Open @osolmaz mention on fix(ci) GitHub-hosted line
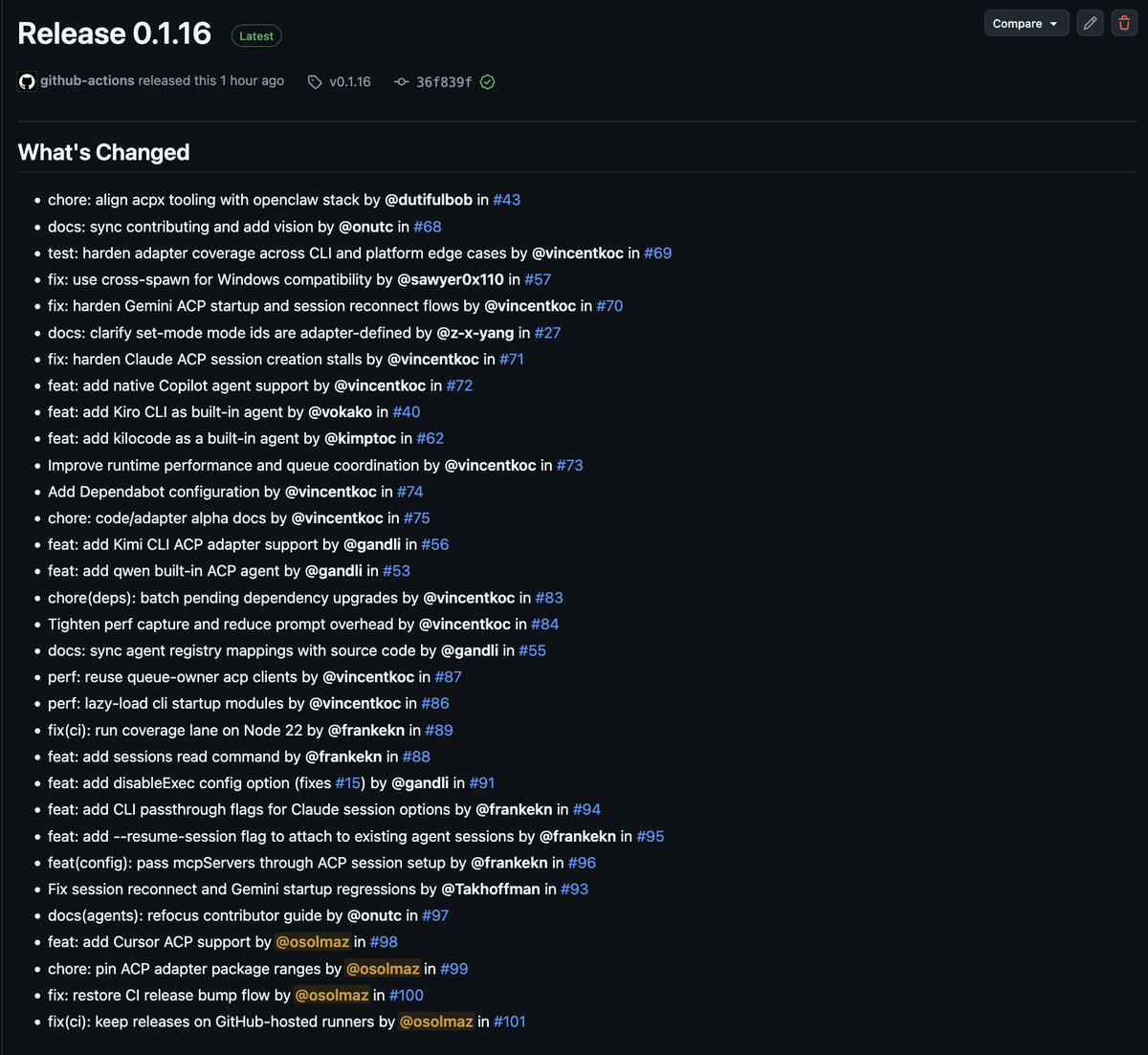This screenshot has width=1148, height=1055. point(436,1022)
